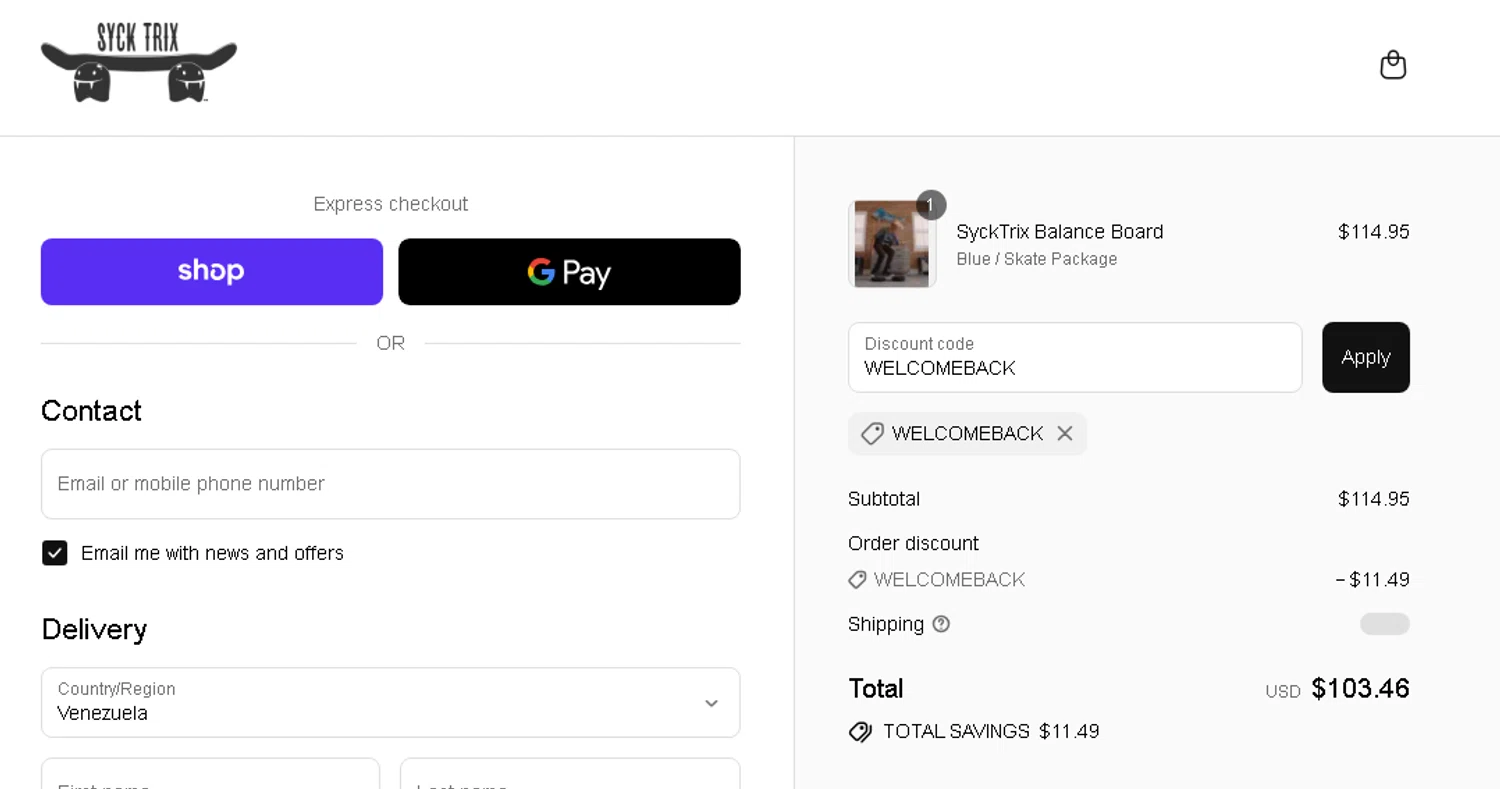Image resolution: width=1500 pixels, height=789 pixels.
Task: Click the product price $114.95 beside item
Action: (x=1374, y=232)
